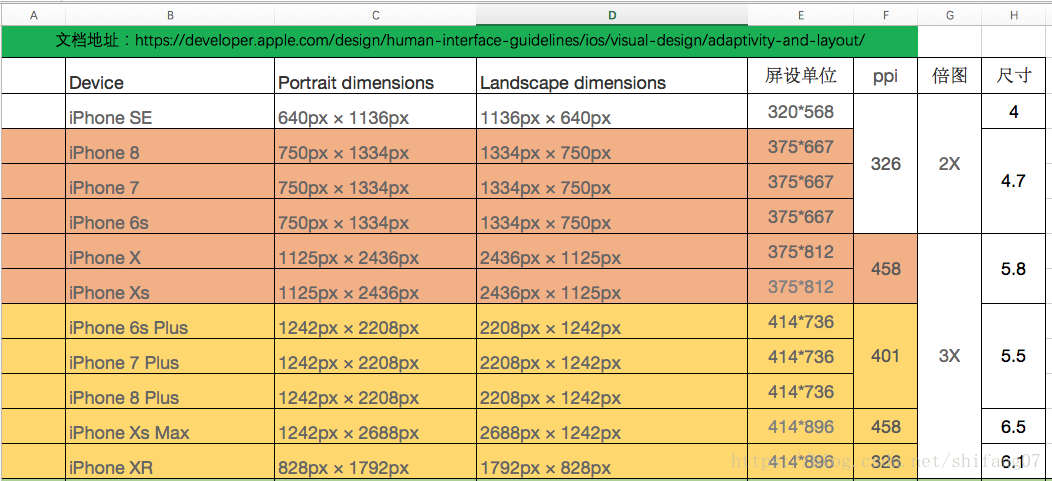Select the 'iPhone 7 Plus' cell

[170, 356]
